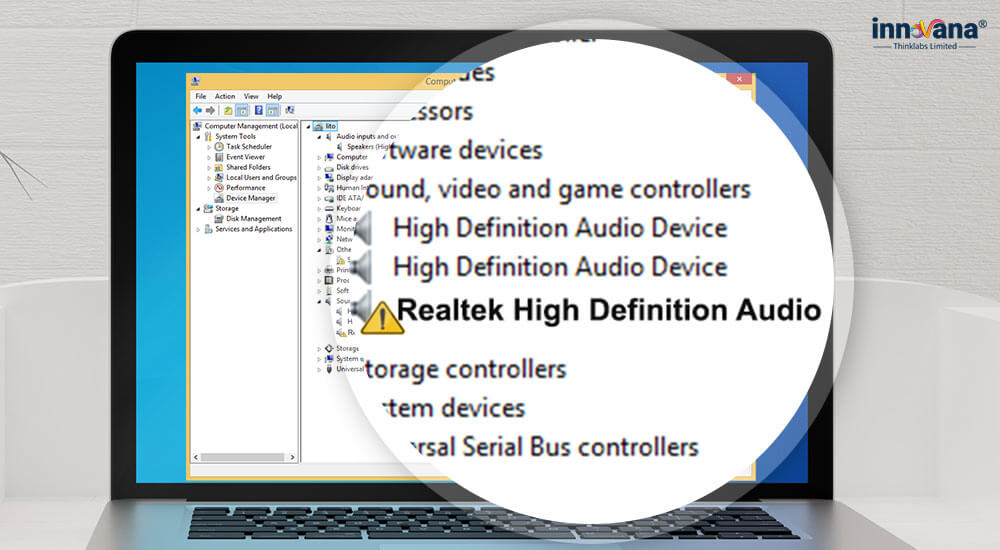This screenshot has width=1000, height=550.
Task: Expand the System devices category
Action: point(320,359)
